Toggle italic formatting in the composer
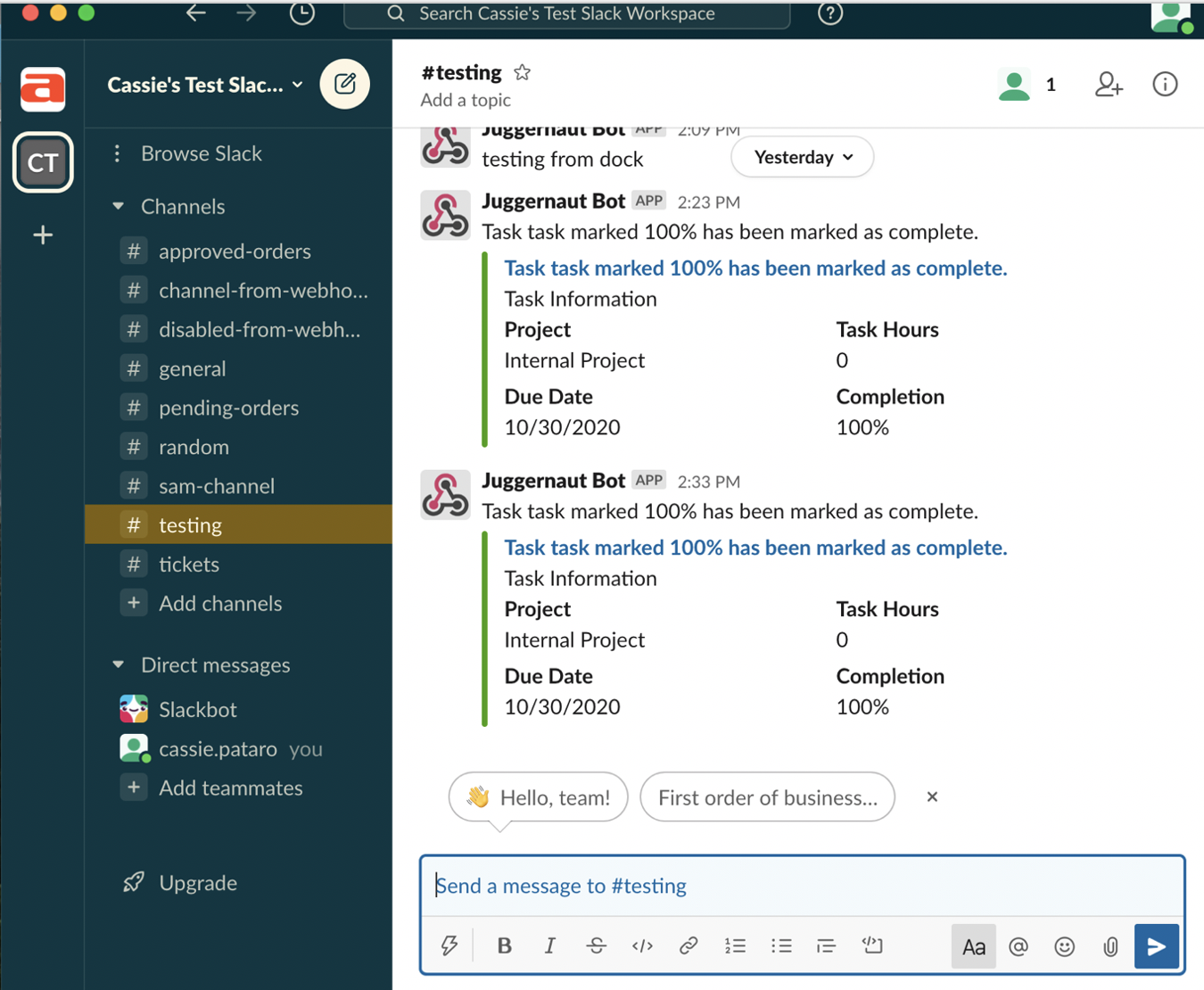Image resolution: width=1204 pixels, height=990 pixels. click(550, 946)
